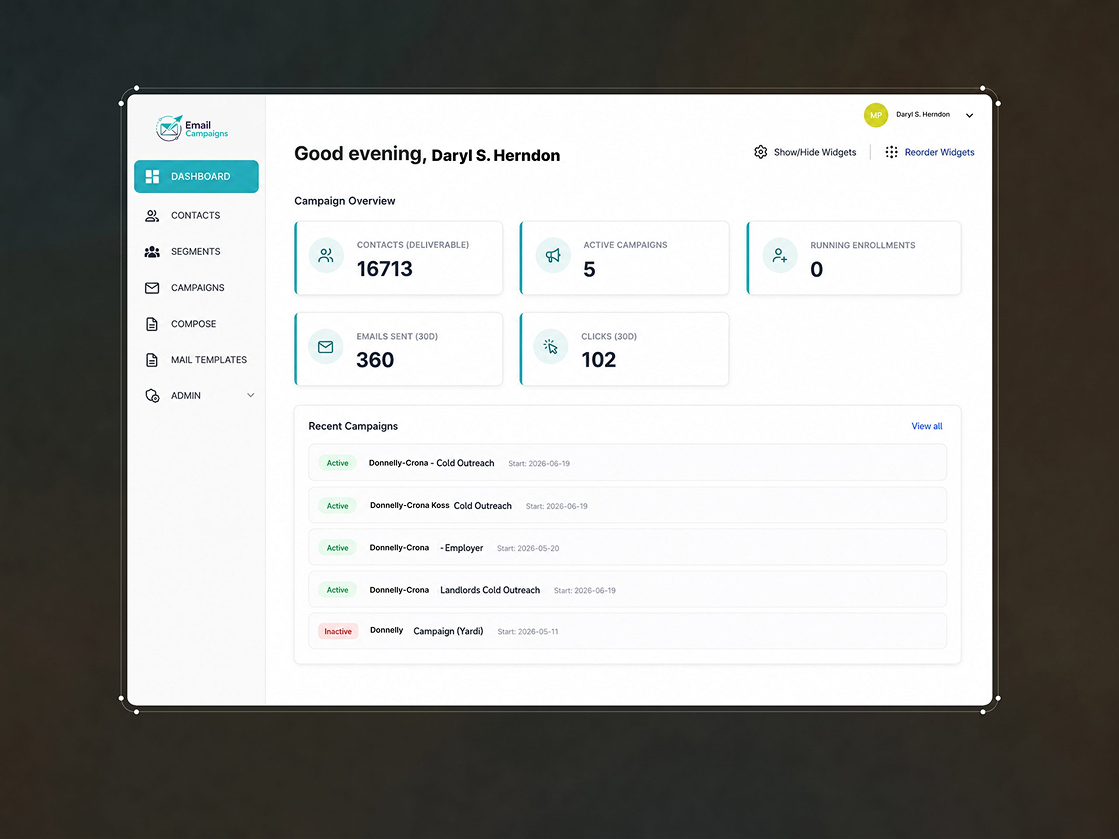Click the Active Campaigns value 5
This screenshot has width=1119, height=839.
pyautogui.click(x=589, y=269)
